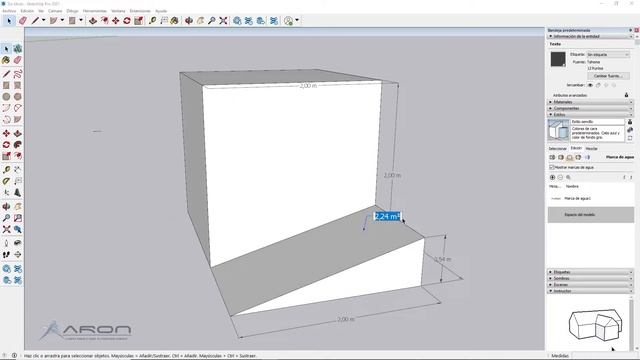Open the Rectangle shape dropdown arrow in toolbar
Image resolution: width=640 pixels, height=360 pixels.
(x=81, y=20)
